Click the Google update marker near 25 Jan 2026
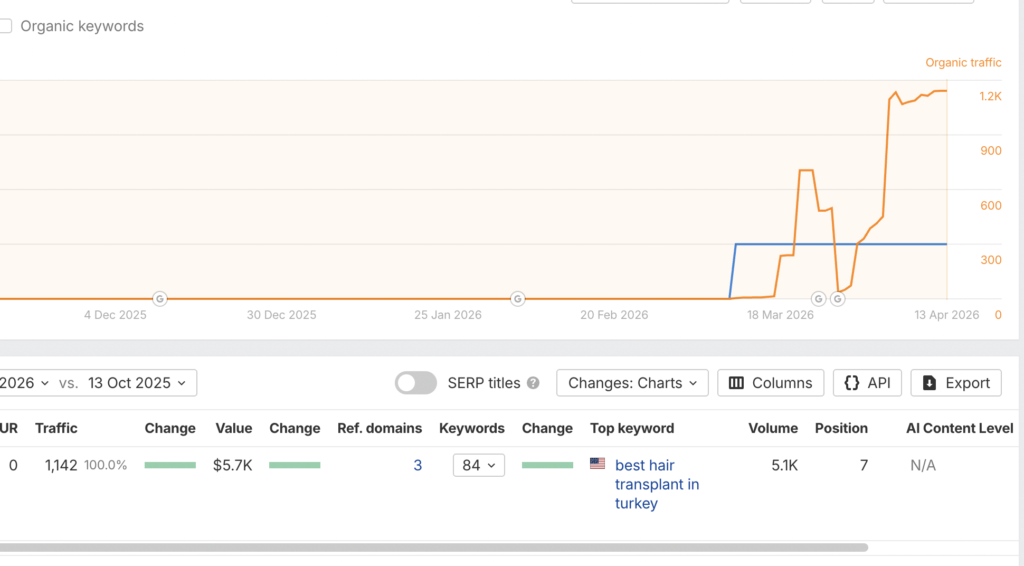Screen dimensions: 1024x566 point(517,298)
